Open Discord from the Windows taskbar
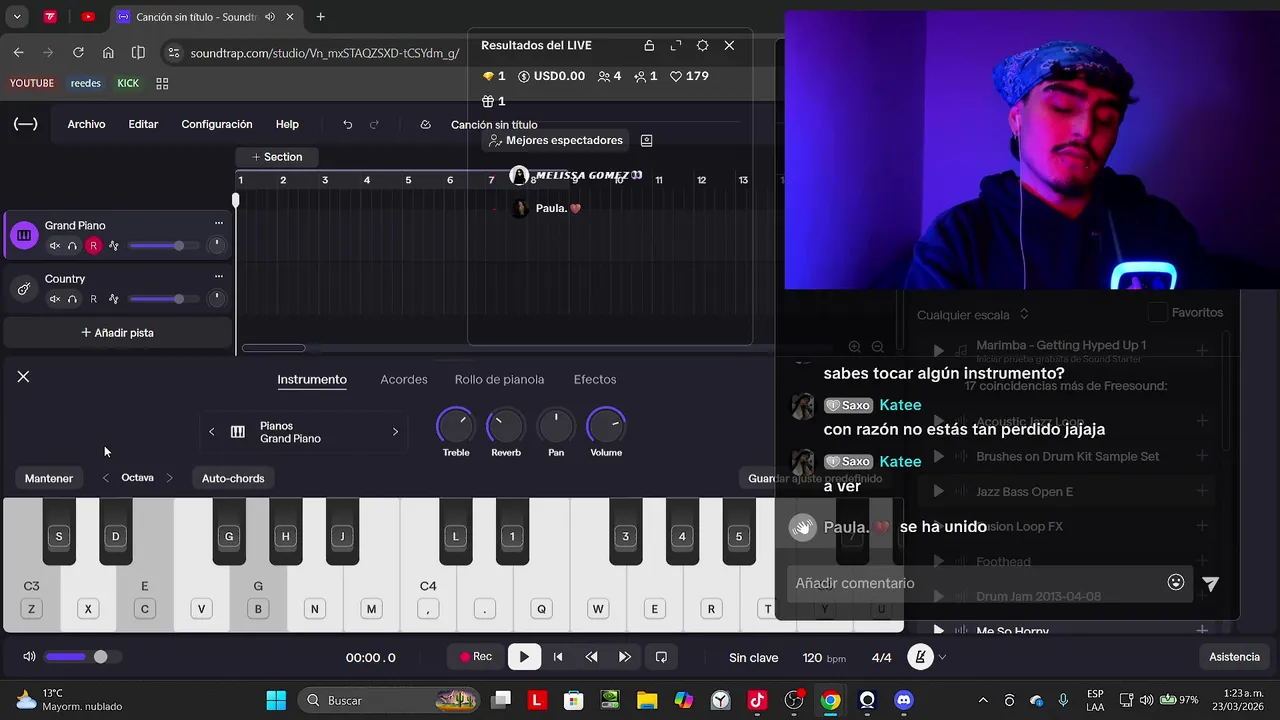The height and width of the screenshot is (720, 1280). click(904, 700)
